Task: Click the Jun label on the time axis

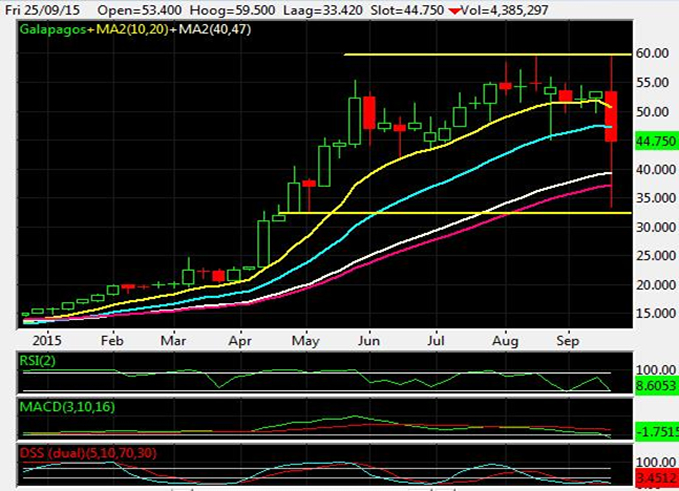Action: 371,339
